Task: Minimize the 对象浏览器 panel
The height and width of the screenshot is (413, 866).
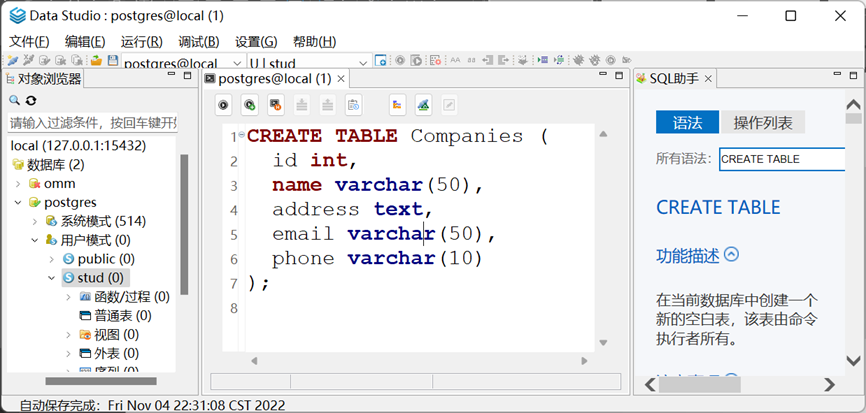Action: pos(170,75)
